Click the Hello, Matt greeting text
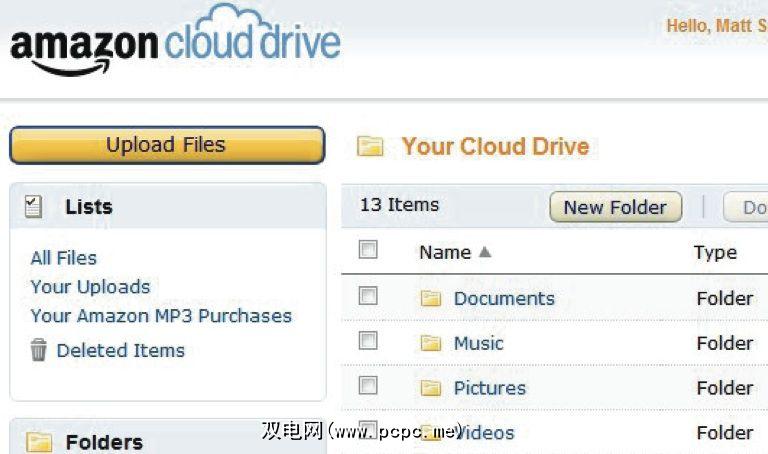The width and height of the screenshot is (768, 454). click(717, 25)
